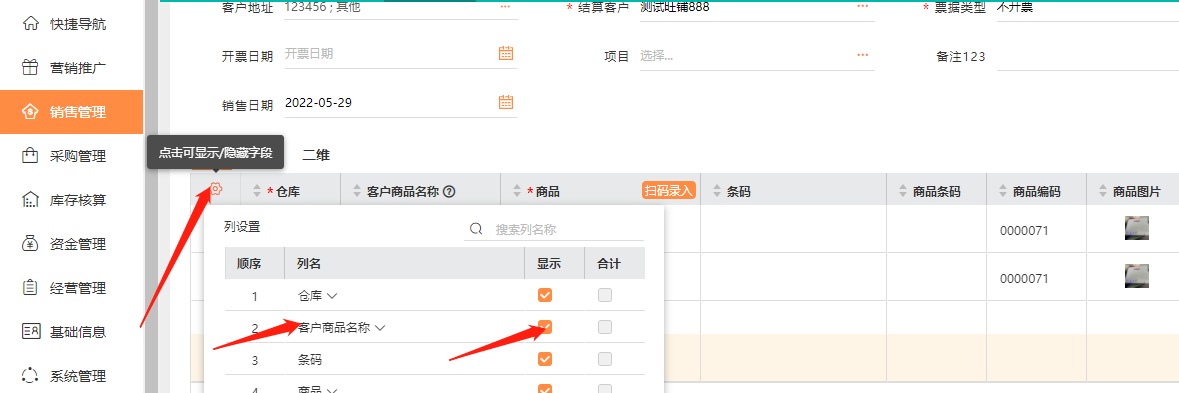Sort by the 仓库 column arrows
This screenshot has height=393, width=1179.
pyautogui.click(x=256, y=192)
